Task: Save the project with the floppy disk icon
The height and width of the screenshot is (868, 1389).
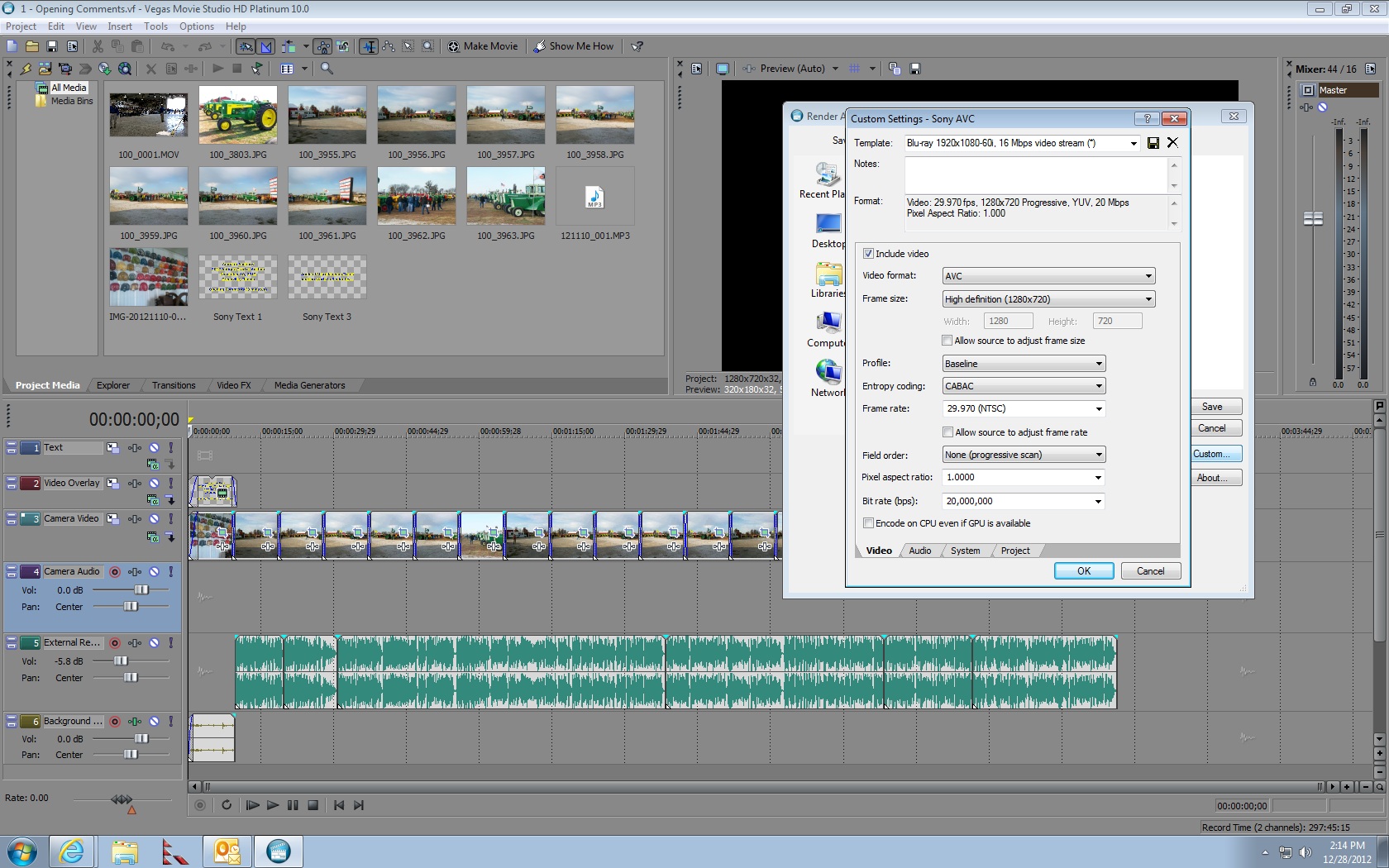Action: point(52,46)
